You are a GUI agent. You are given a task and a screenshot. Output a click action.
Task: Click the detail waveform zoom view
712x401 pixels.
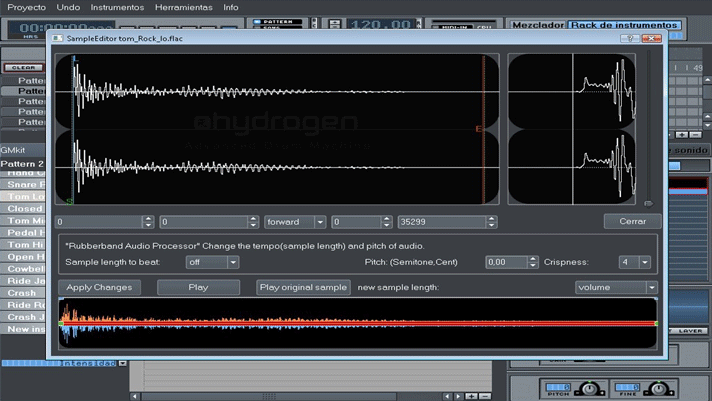(x=572, y=129)
